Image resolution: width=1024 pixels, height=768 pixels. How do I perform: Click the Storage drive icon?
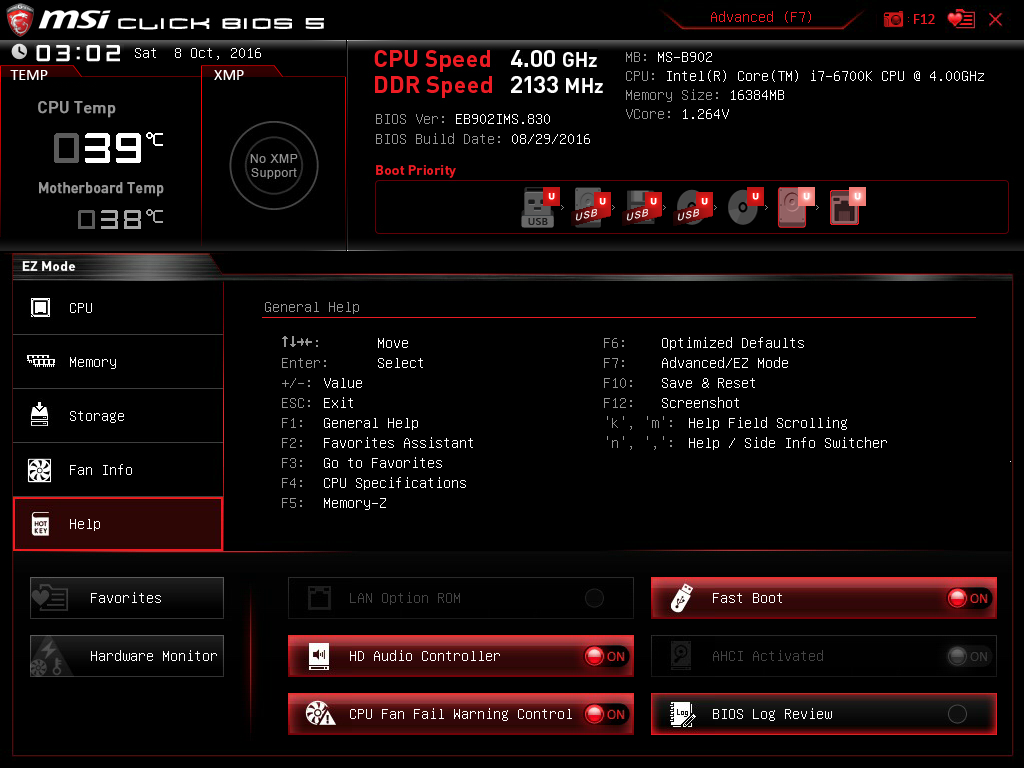40,415
